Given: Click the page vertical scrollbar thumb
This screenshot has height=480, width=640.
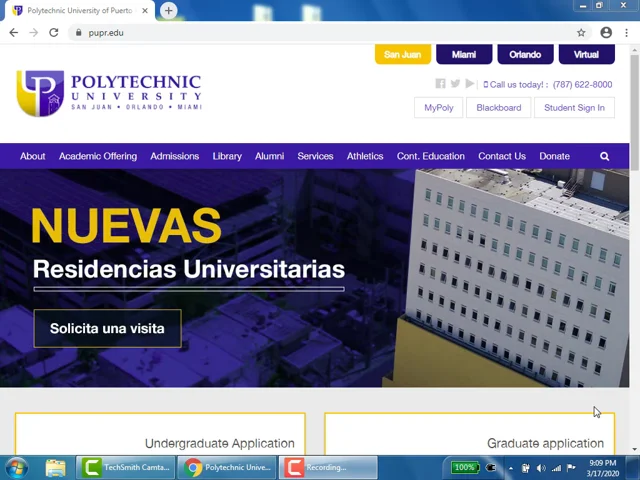Looking at the screenshot, I should (x=635, y=112).
